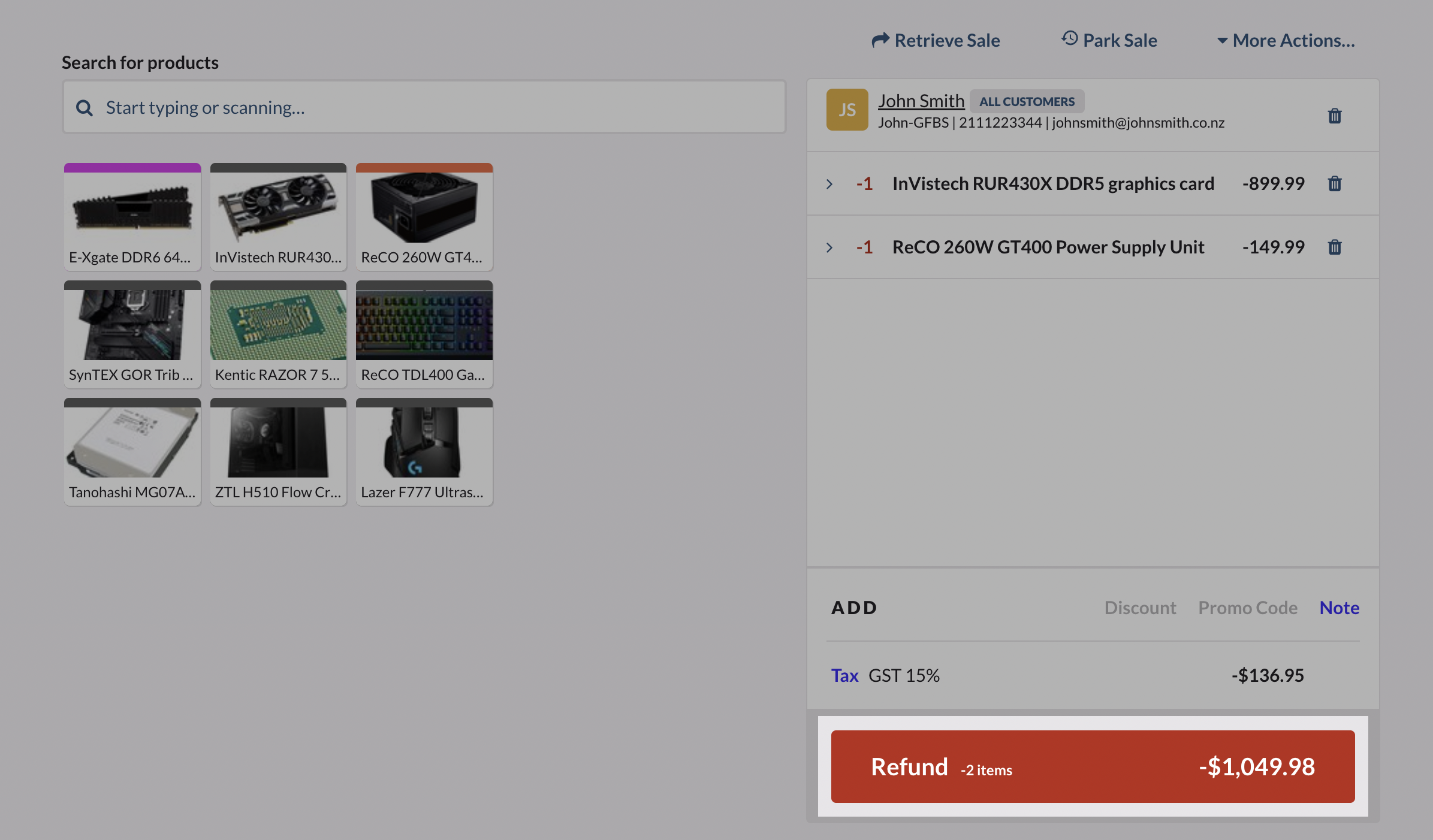1433x840 pixels.
Task: Select Discount in the ADD row
Action: click(x=1140, y=607)
